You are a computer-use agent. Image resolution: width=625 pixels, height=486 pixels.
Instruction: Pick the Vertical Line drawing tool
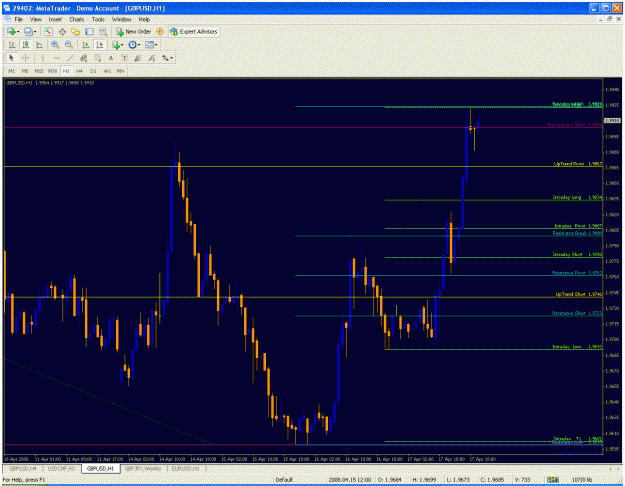pos(42,58)
